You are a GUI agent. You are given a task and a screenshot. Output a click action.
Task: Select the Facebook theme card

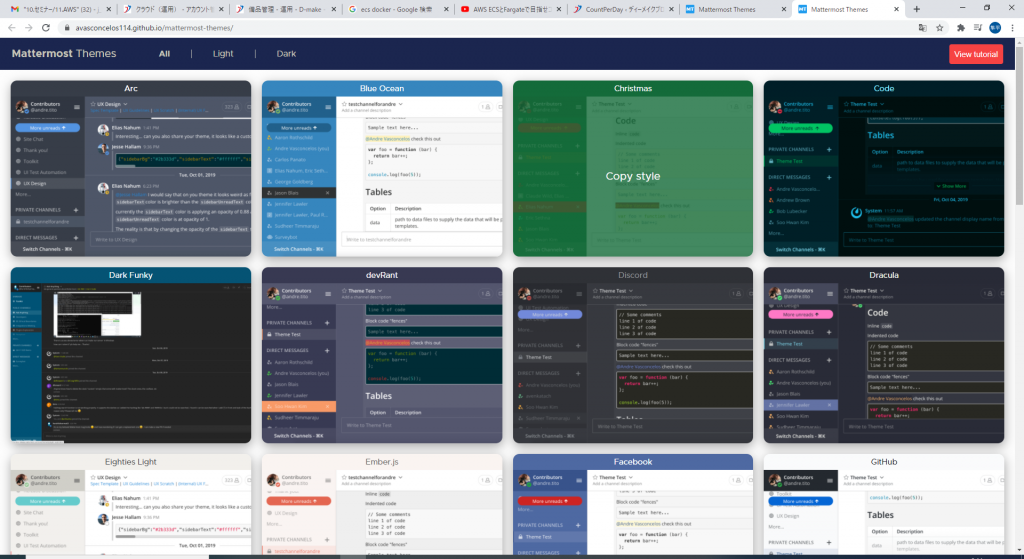pyautogui.click(x=633, y=504)
